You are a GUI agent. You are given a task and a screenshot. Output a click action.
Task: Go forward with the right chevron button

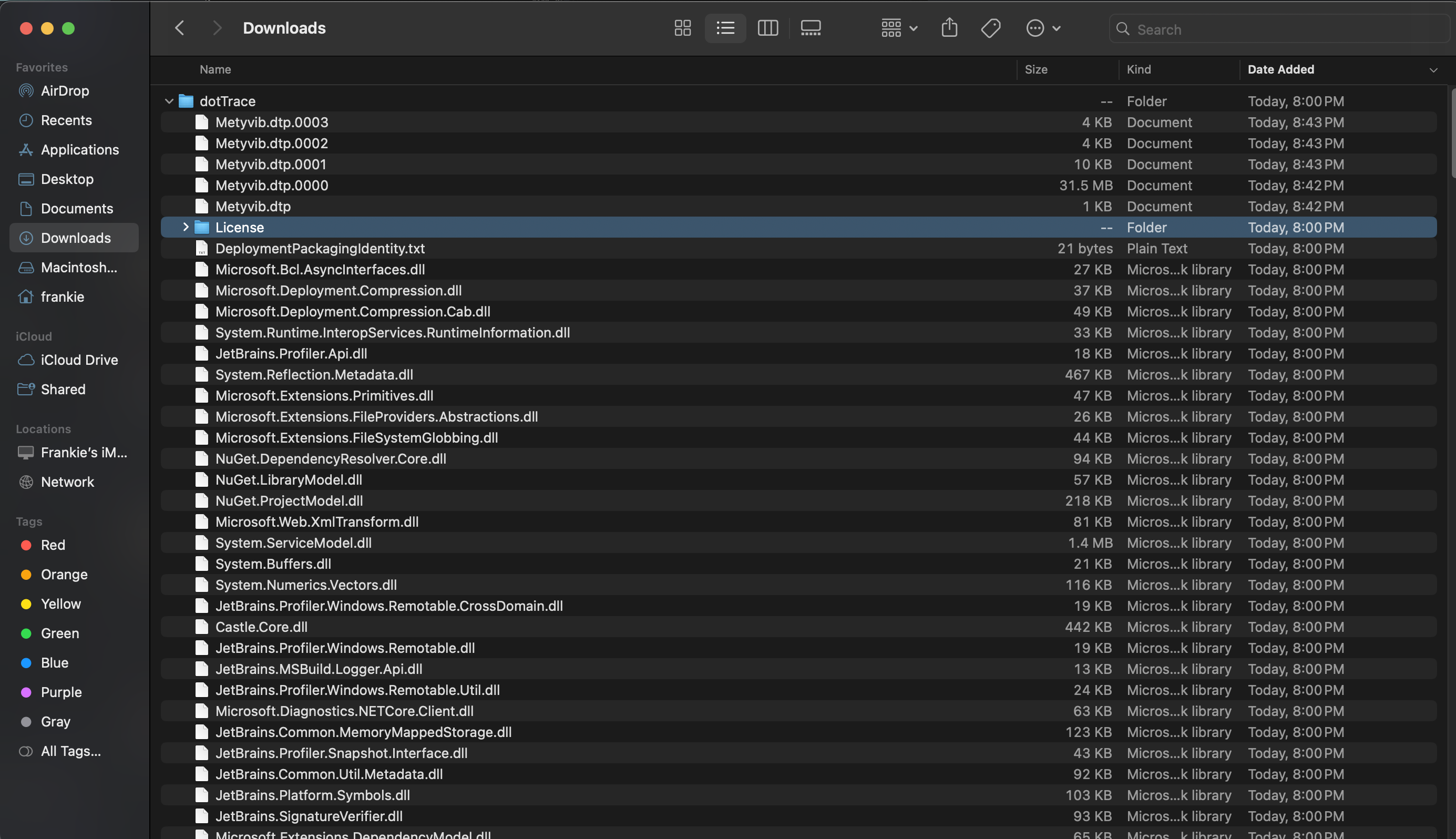[x=217, y=28]
